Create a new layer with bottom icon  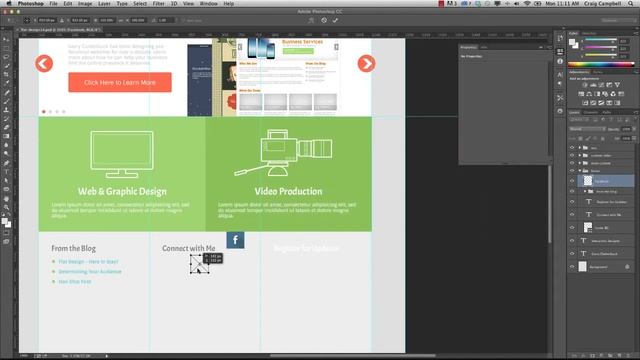(620, 356)
